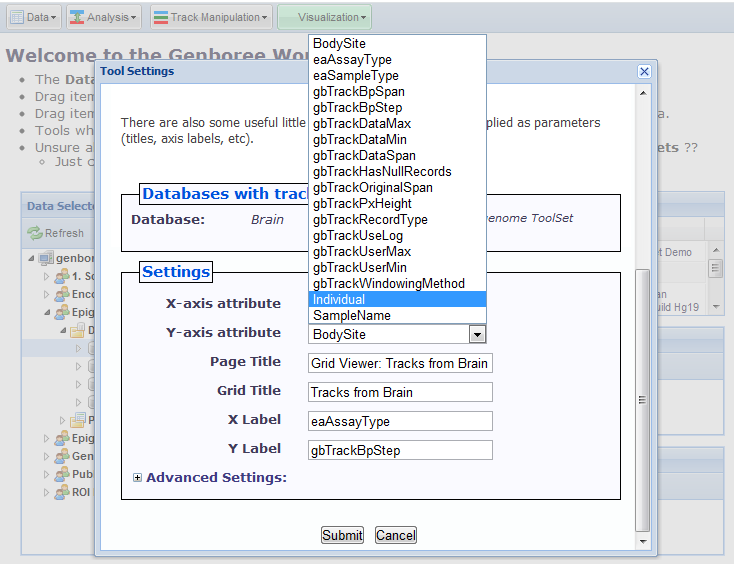
Task: Expand the Advanced Settings section
Action: point(138,478)
